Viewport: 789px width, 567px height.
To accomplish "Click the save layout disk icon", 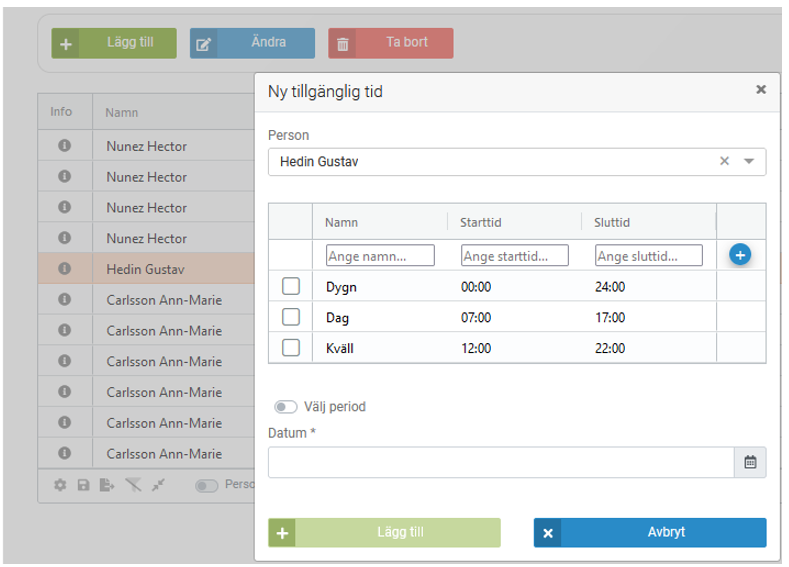I will click(x=83, y=485).
